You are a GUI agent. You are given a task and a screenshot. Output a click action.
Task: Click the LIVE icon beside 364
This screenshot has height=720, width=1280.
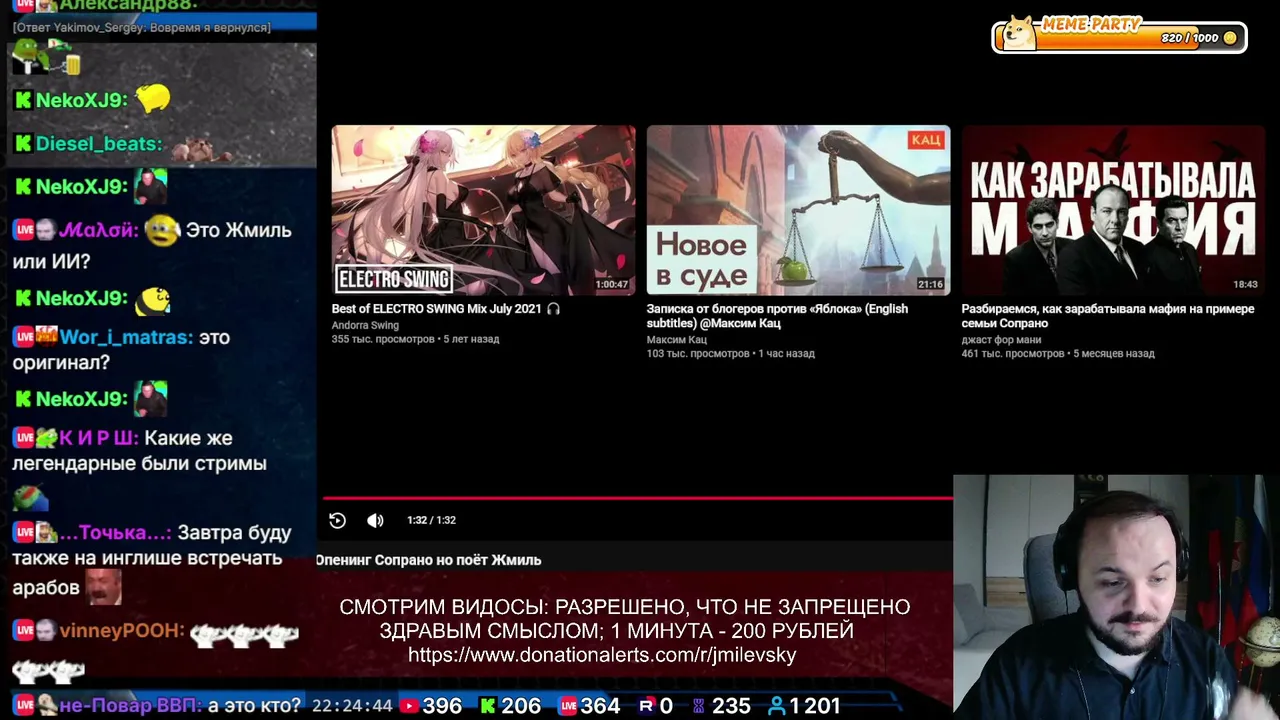568,706
